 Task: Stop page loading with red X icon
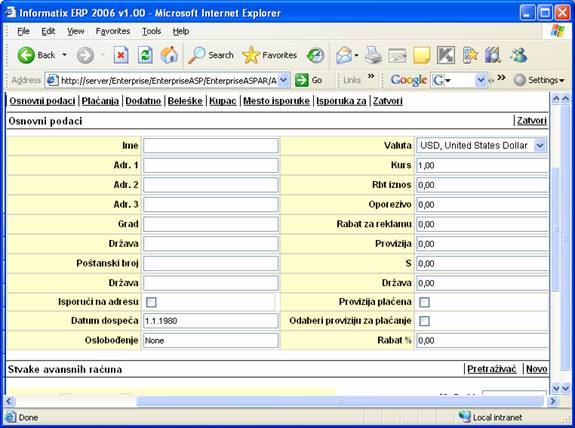coord(121,55)
